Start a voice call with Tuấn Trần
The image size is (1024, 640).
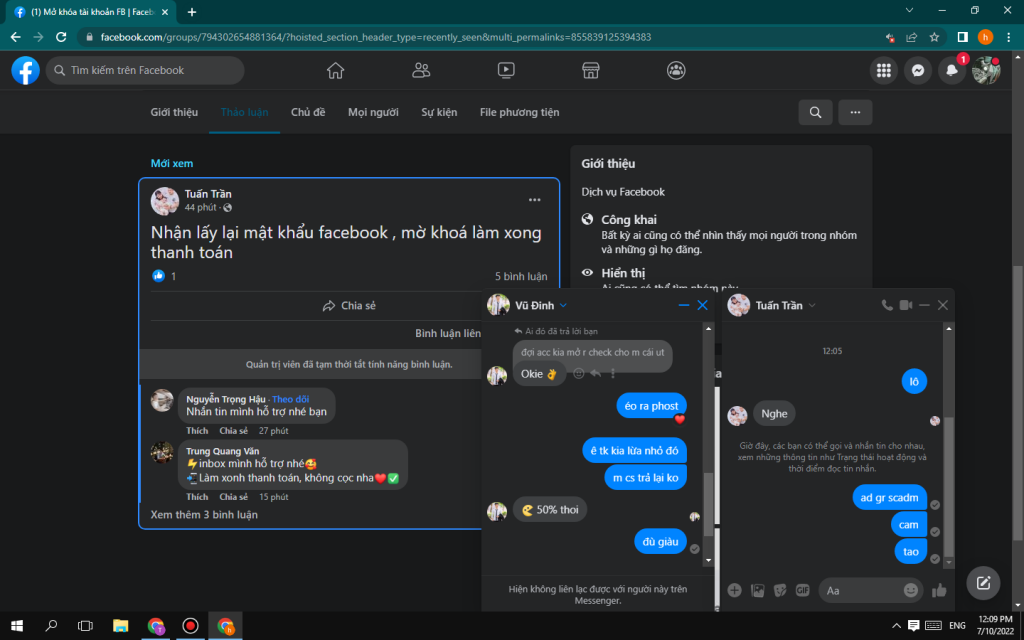click(x=887, y=305)
